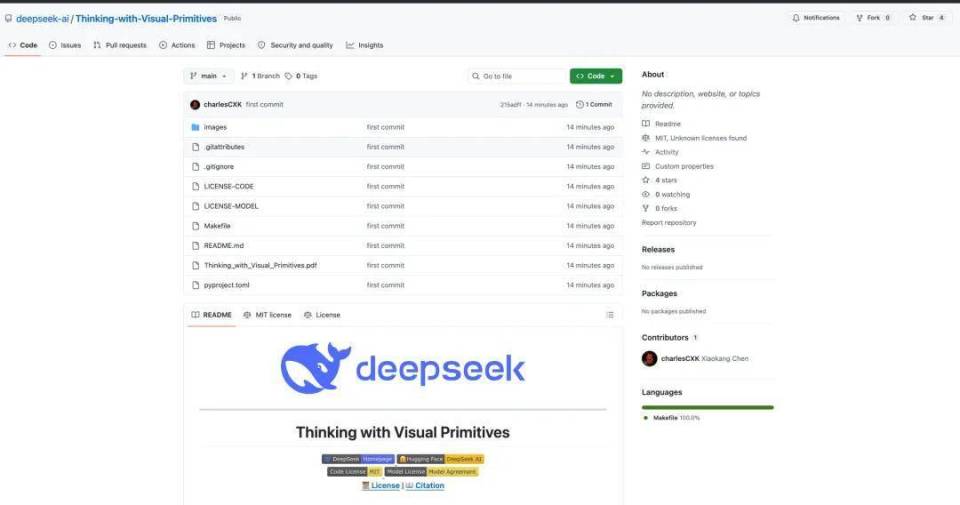Open the first commit message in header row
This screenshot has width=960, height=505.
[264, 105]
